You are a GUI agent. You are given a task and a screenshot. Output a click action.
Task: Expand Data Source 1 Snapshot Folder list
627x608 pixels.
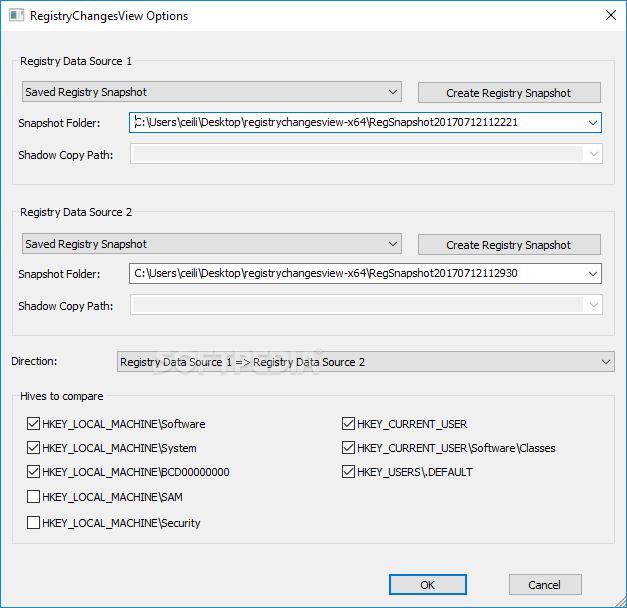[x=593, y=122]
